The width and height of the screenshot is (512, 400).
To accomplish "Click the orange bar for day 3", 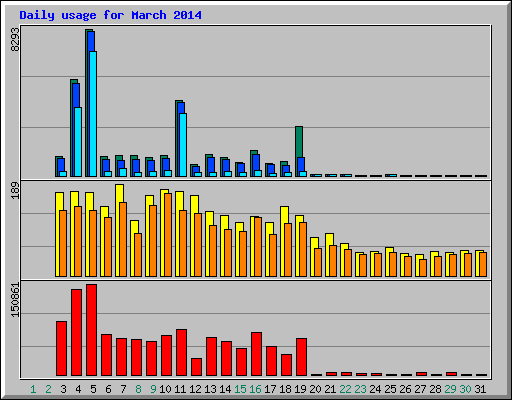I will pos(63,244).
